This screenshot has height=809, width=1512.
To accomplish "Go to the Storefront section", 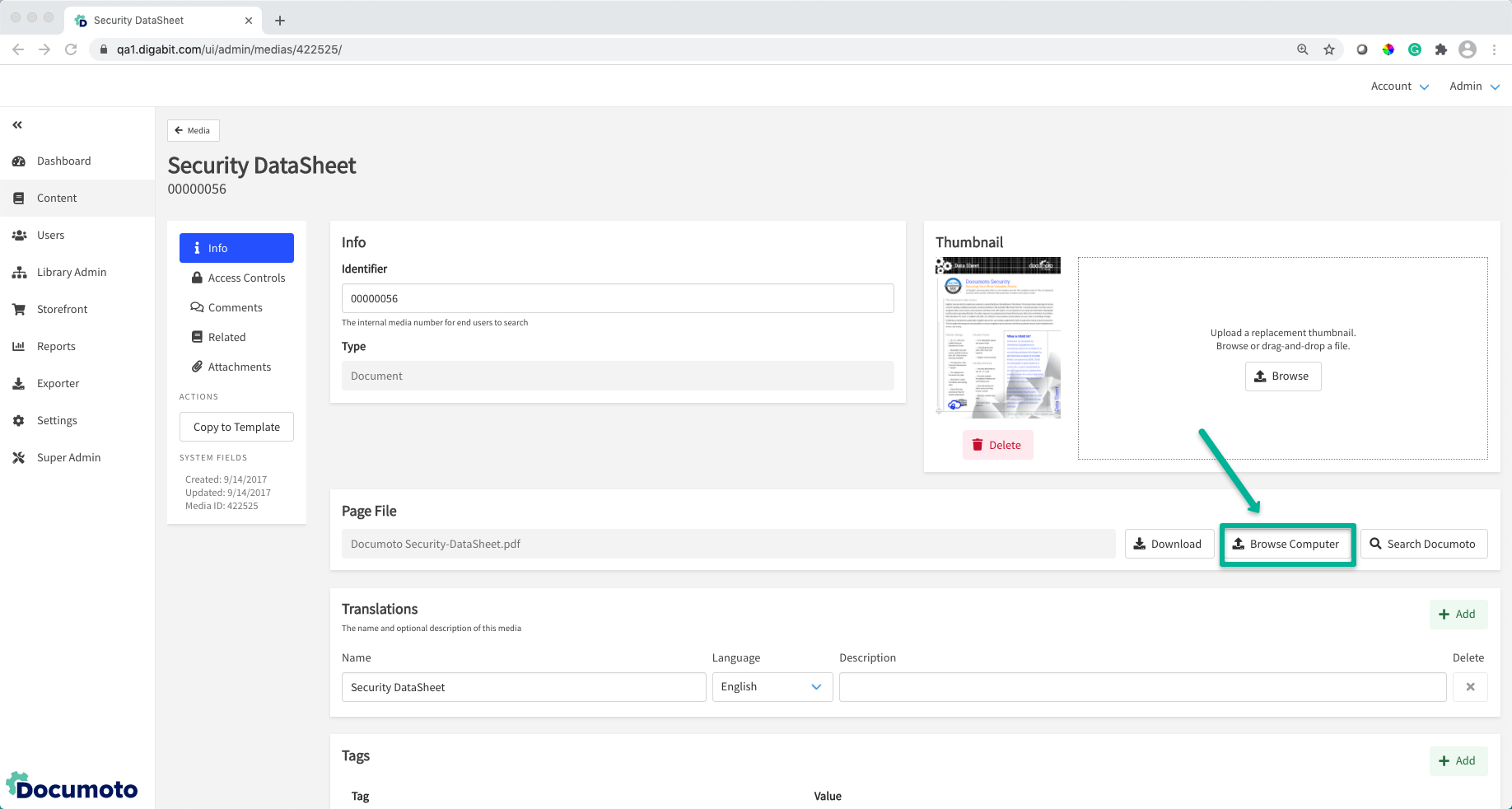I will [62, 310].
